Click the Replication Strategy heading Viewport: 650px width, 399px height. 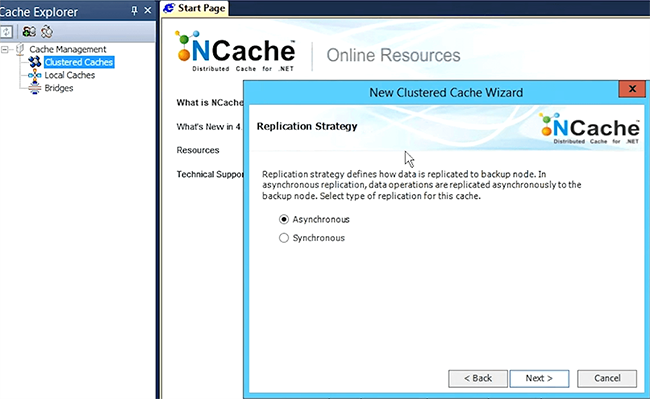click(307, 126)
